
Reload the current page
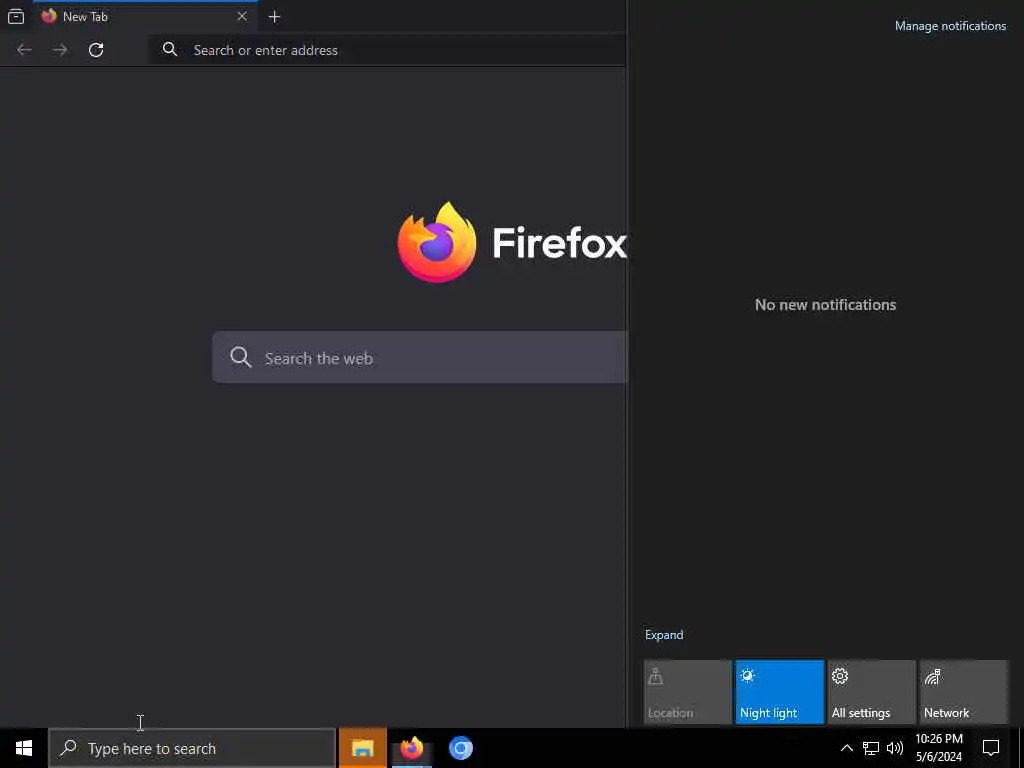(96, 50)
